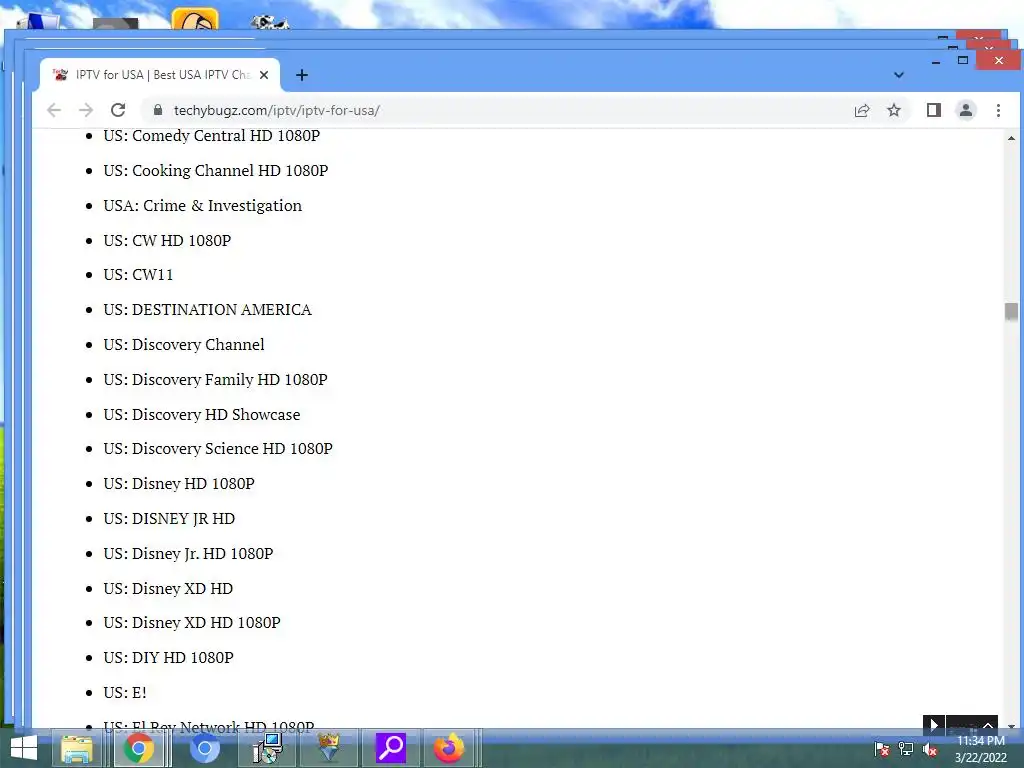Open the taskbar clock and date
The height and width of the screenshot is (768, 1024).
tap(981, 749)
